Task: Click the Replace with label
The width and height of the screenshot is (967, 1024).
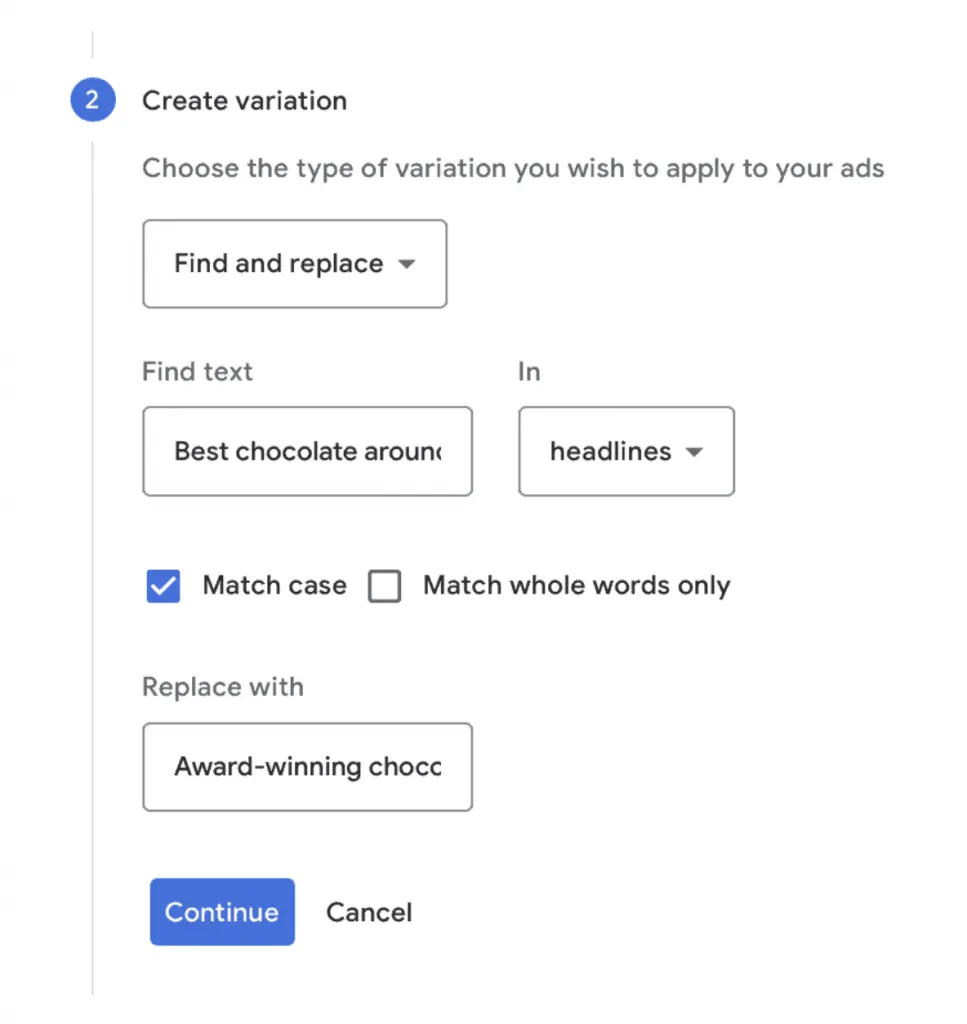Action: coord(223,687)
